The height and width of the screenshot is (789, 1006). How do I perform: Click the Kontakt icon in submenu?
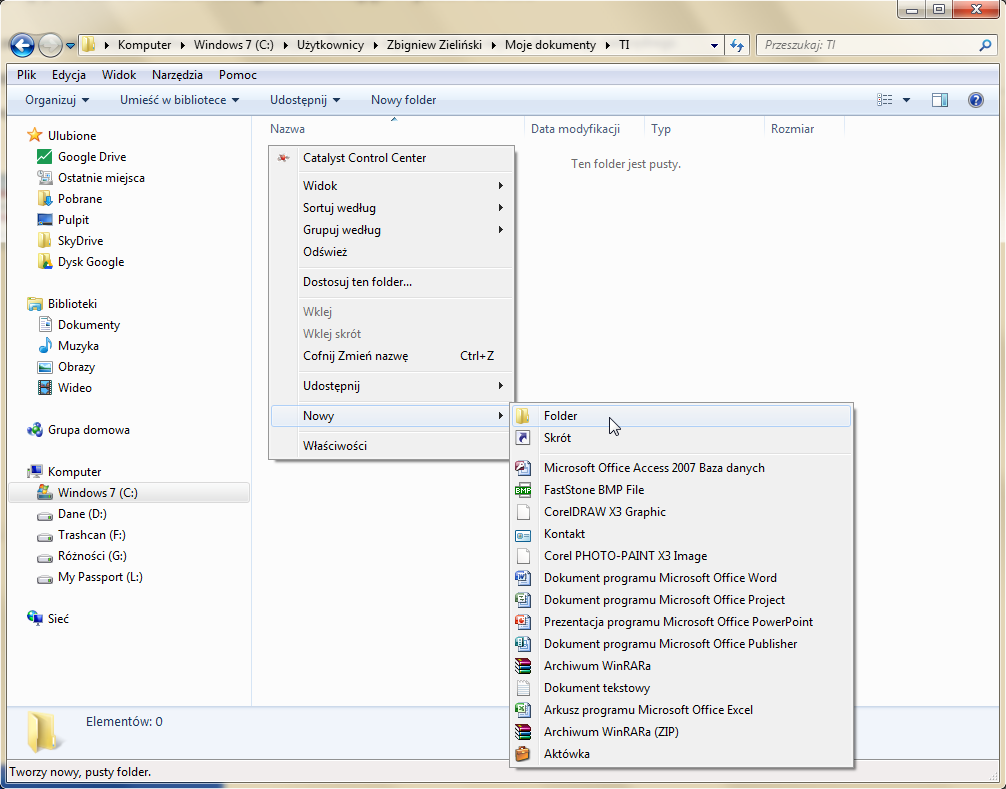click(x=523, y=534)
